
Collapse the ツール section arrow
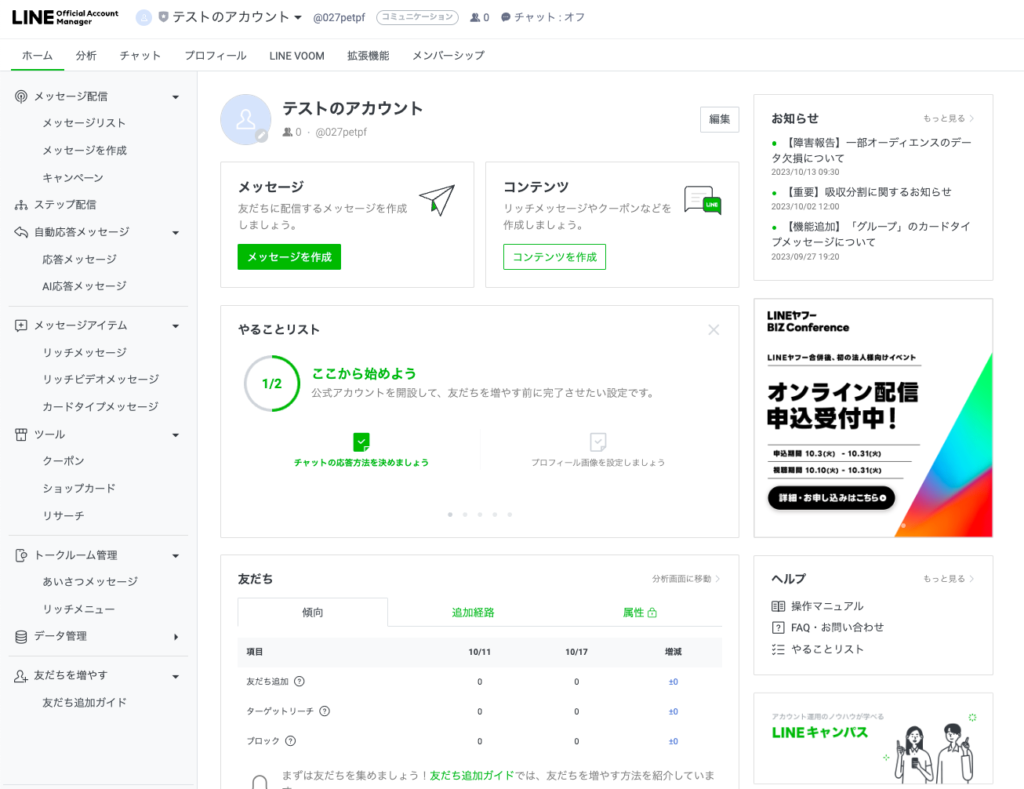176,435
